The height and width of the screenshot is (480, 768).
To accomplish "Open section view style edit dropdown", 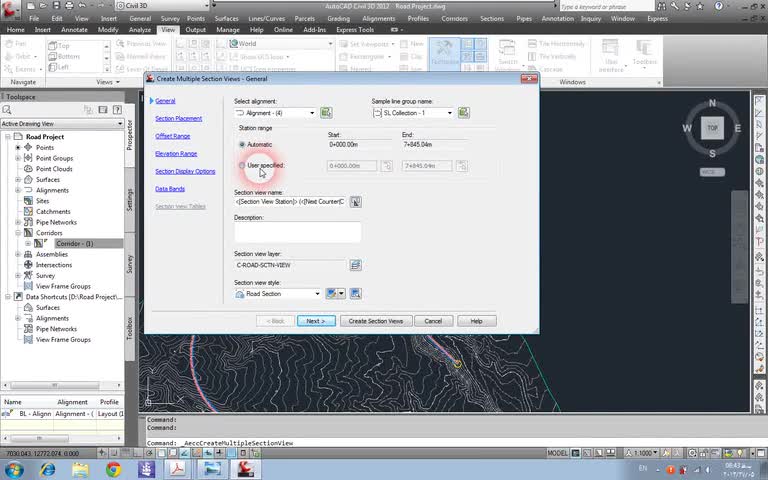I will click(x=341, y=293).
